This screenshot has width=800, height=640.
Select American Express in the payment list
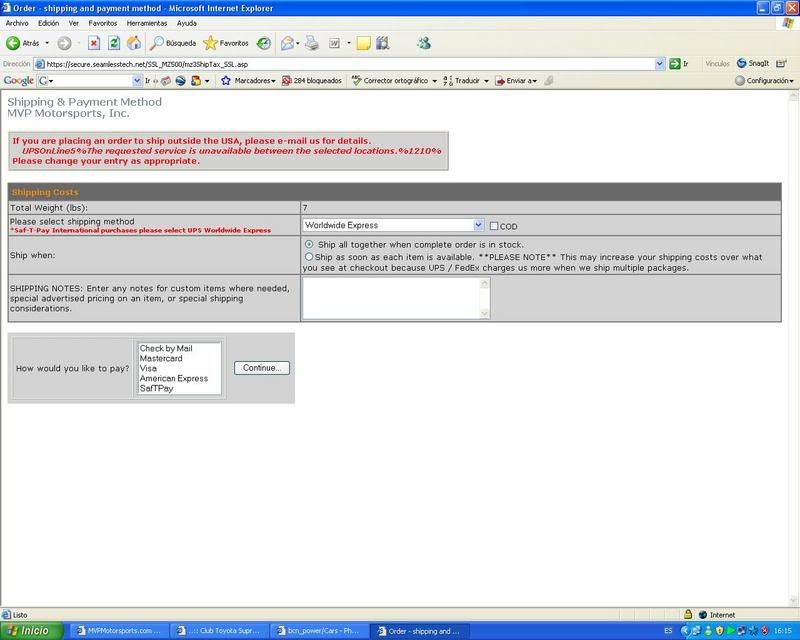pos(174,378)
